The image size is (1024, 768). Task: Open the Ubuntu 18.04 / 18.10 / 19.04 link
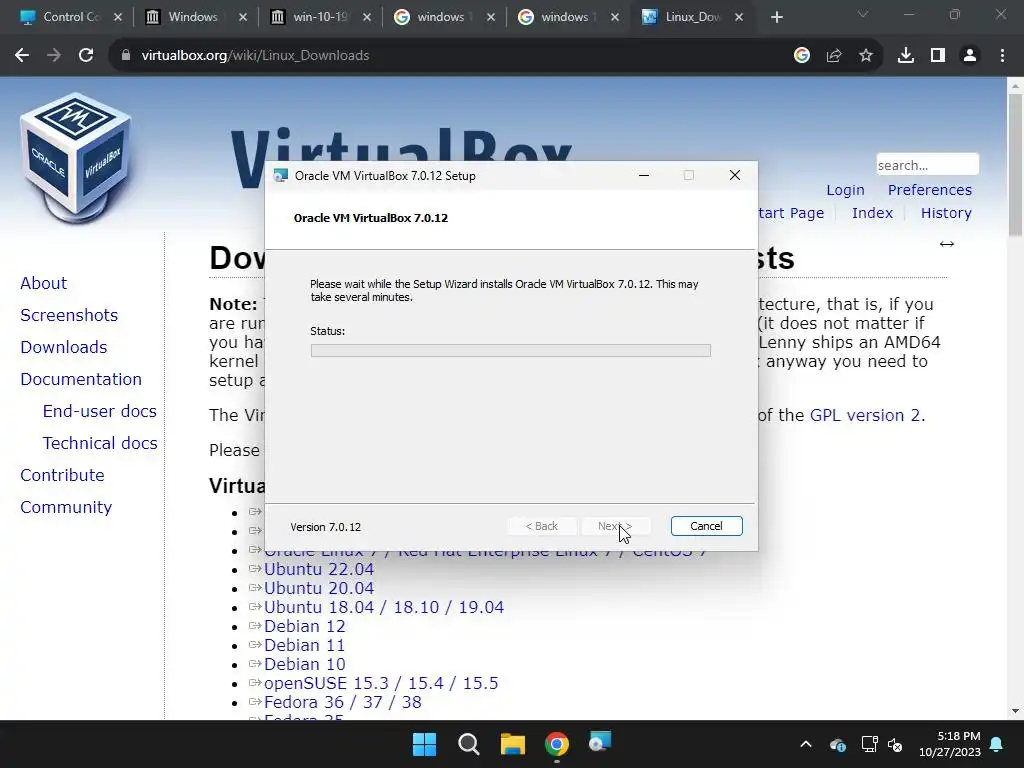(x=384, y=607)
